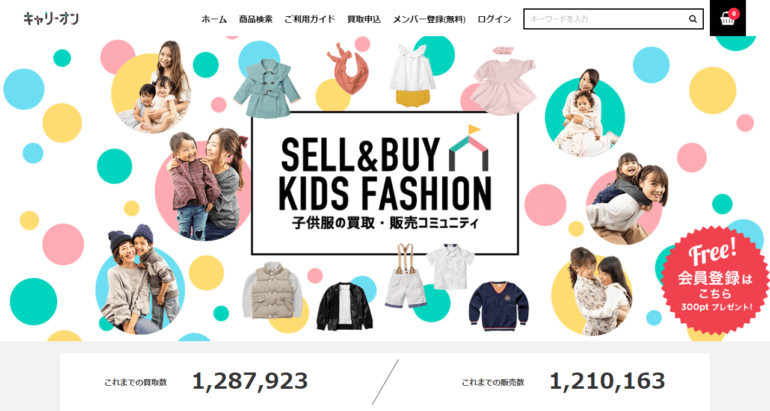This screenshot has width=770, height=411.
Task: Click the キャリーオン site logo
Action: 51,19
